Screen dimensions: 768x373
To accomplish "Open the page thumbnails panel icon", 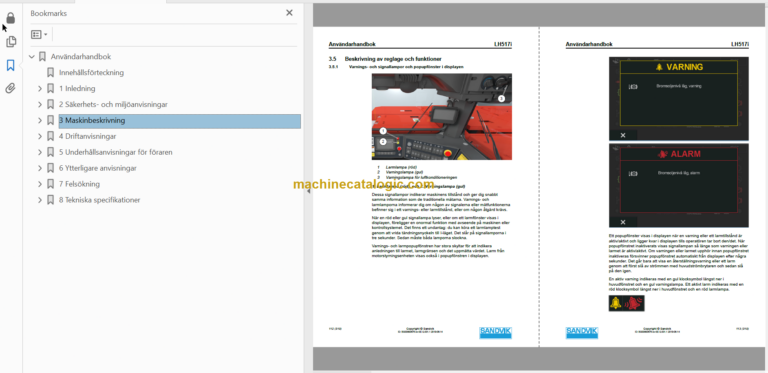I will 10,42.
